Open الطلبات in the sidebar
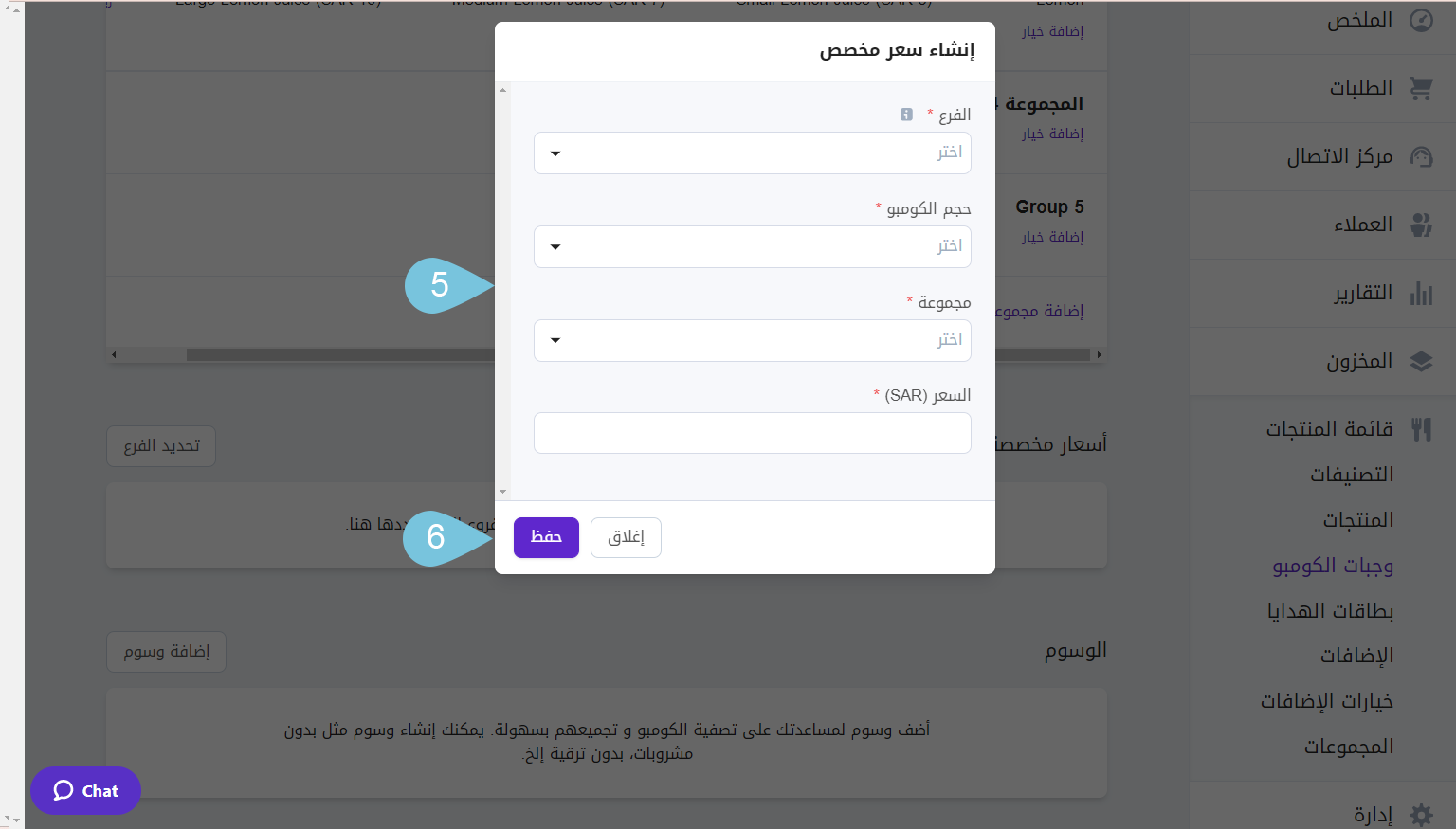 1361,88
